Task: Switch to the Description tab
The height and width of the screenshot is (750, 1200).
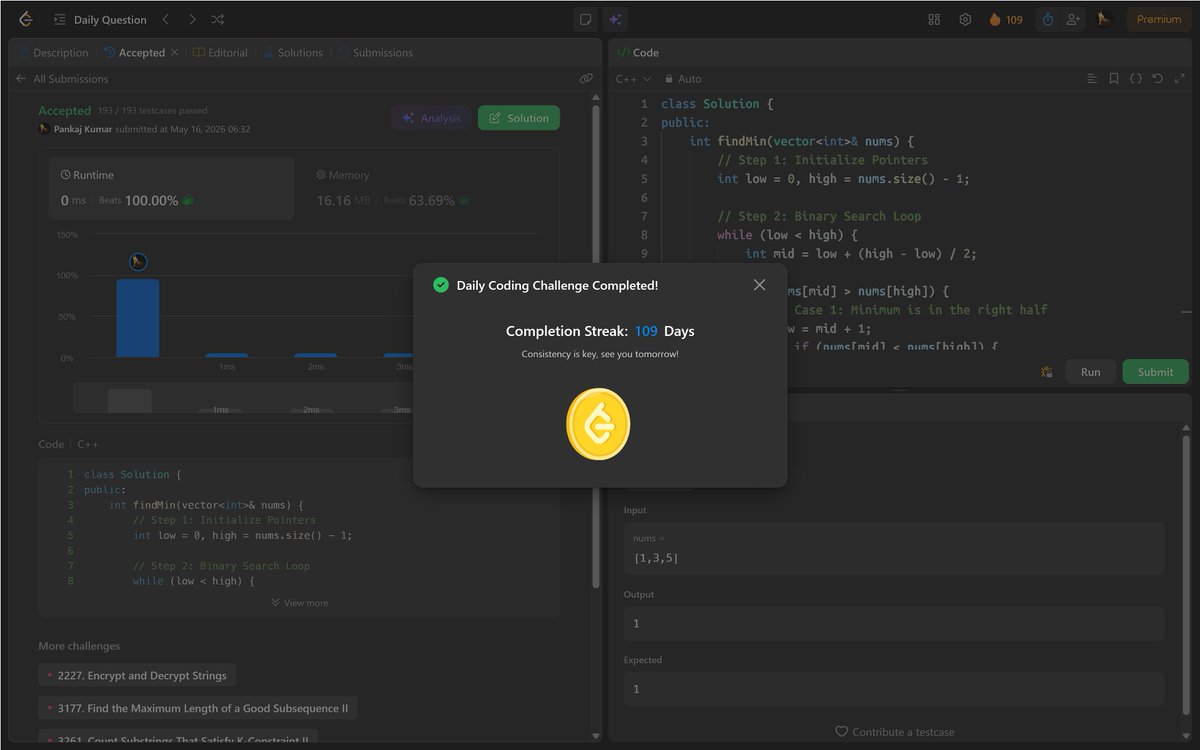Action: 53,52
